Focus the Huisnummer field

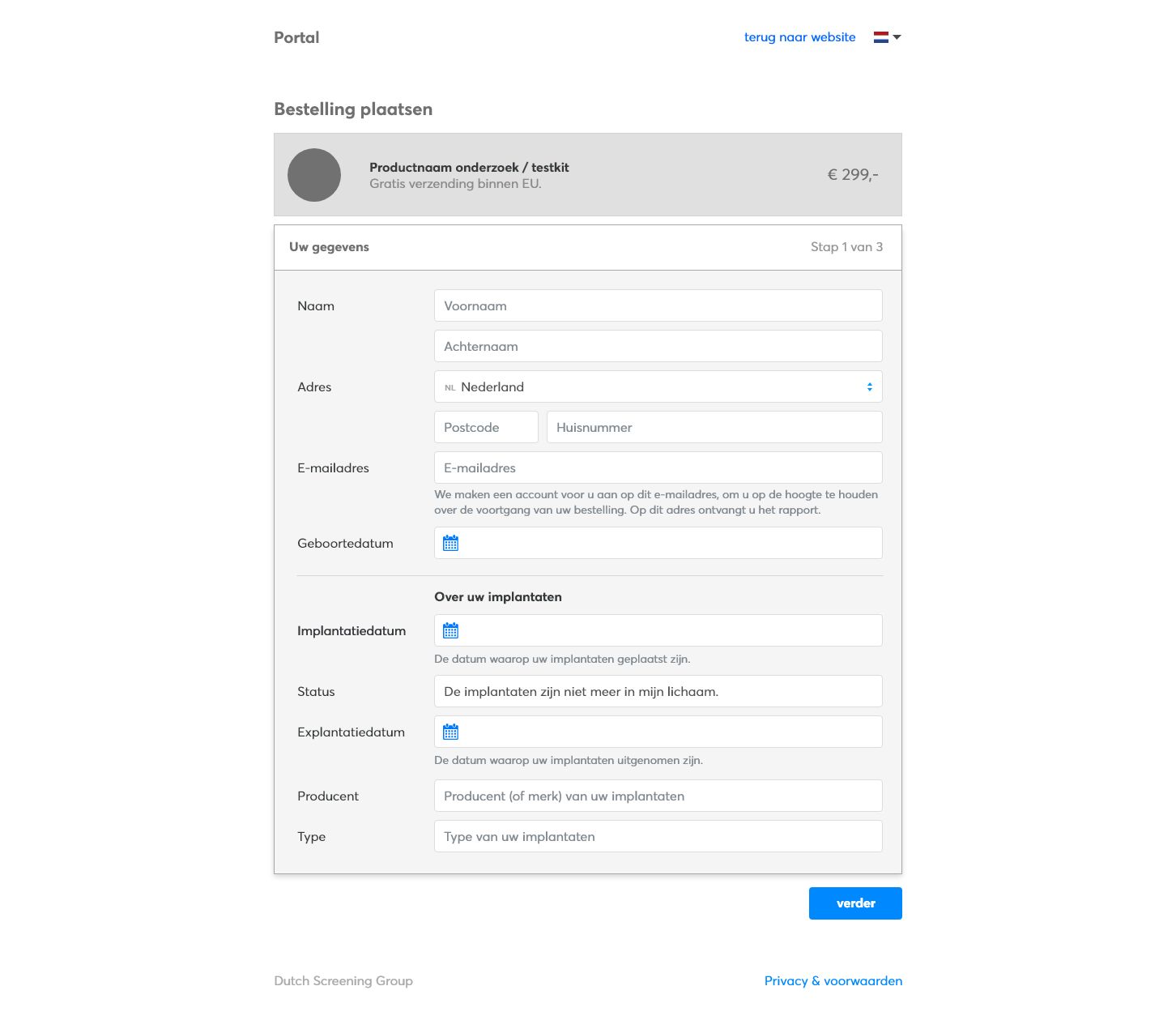tap(714, 427)
